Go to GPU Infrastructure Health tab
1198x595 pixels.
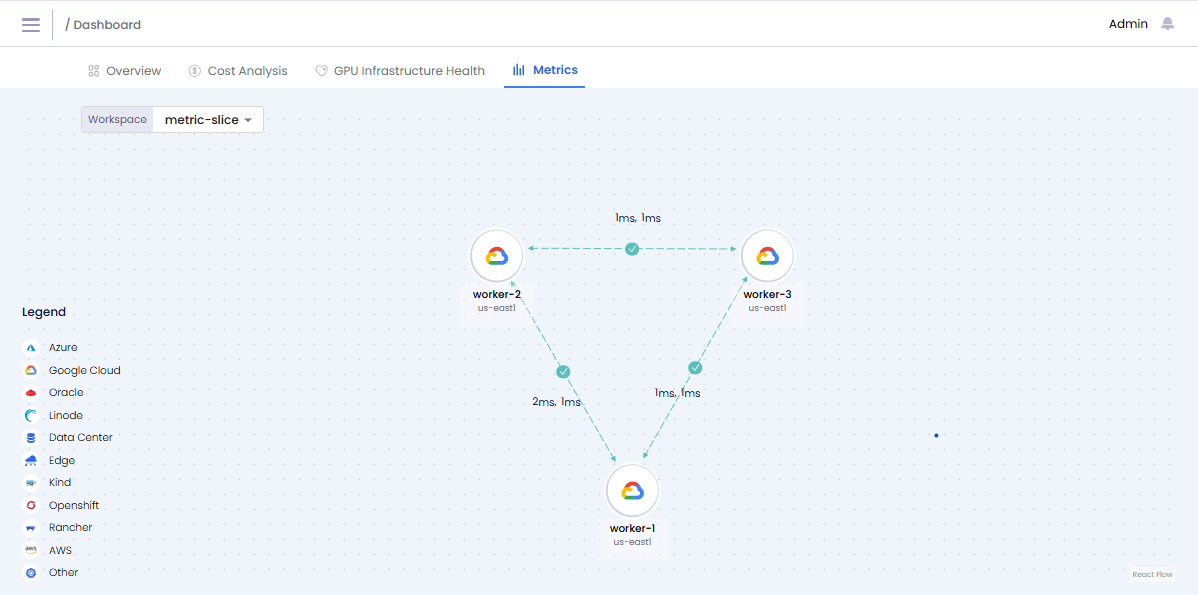pos(400,71)
